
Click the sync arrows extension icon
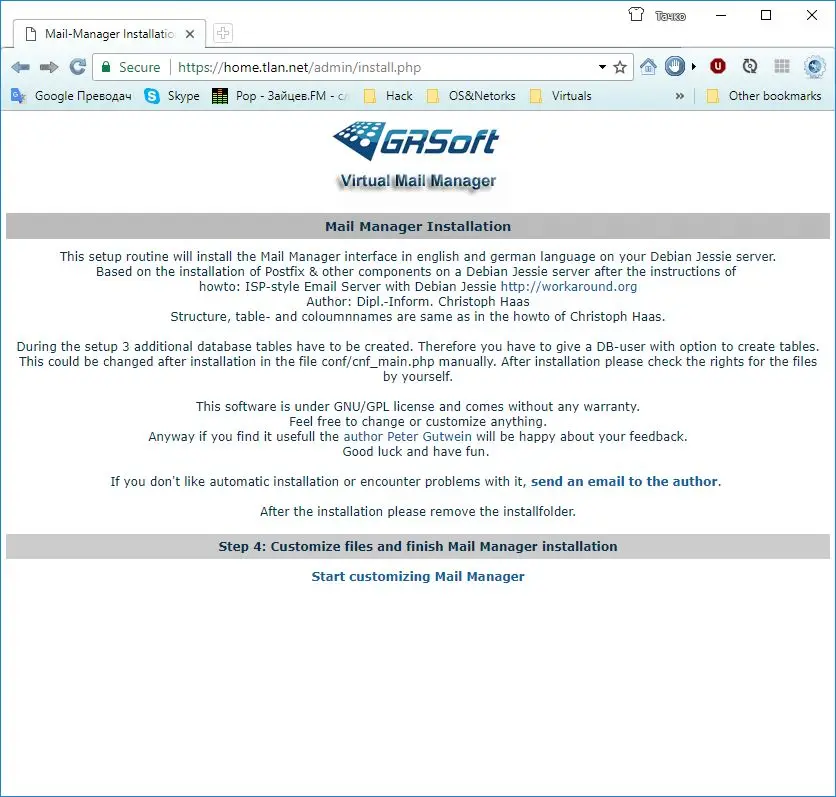(x=750, y=67)
